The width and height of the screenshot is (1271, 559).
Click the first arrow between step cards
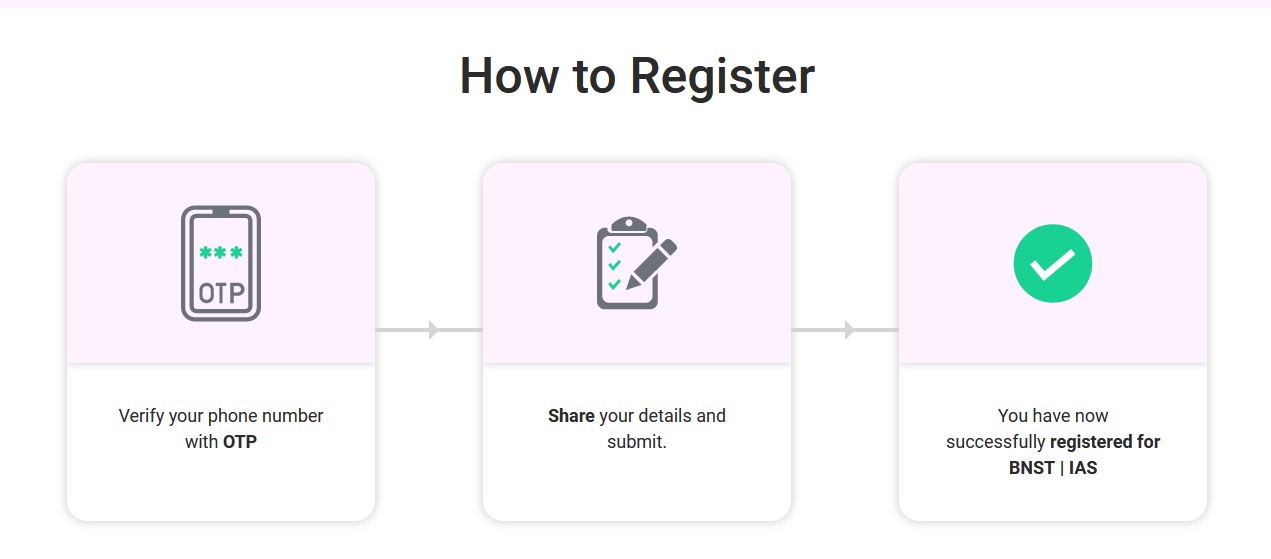tap(429, 329)
